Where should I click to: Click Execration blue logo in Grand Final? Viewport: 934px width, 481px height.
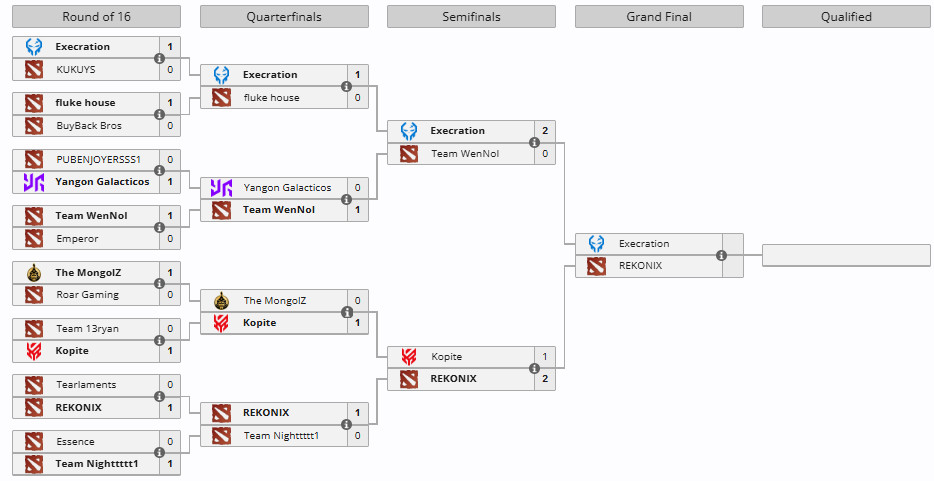click(596, 243)
